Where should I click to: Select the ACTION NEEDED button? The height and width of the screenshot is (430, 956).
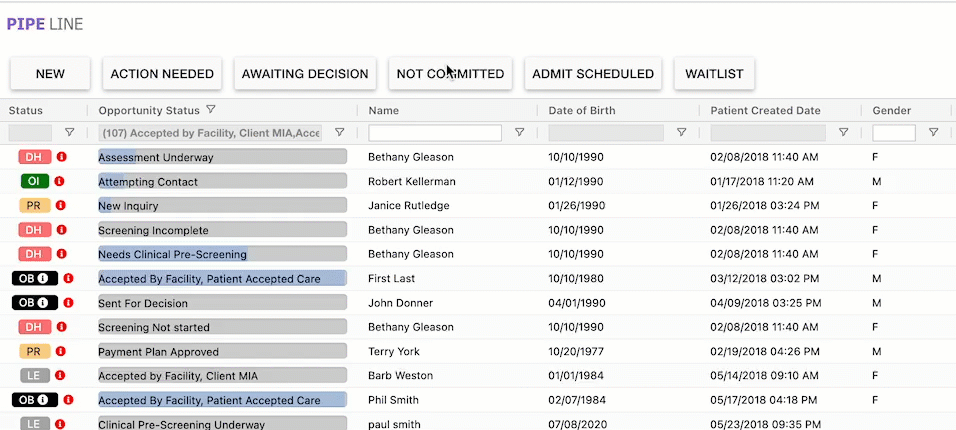point(162,73)
